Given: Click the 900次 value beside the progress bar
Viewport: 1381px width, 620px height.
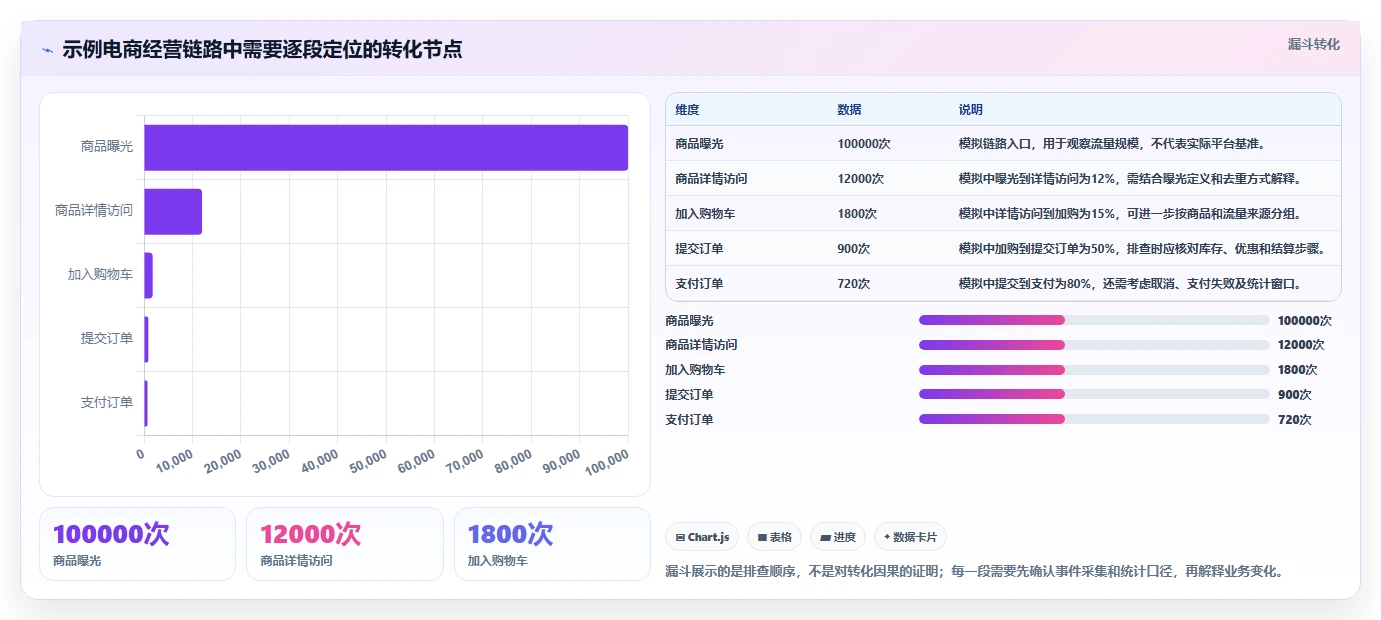Looking at the screenshot, I should [1294, 394].
